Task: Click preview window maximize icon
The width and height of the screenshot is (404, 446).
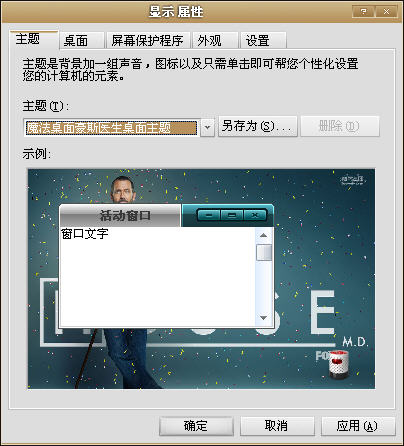Action: (x=232, y=215)
